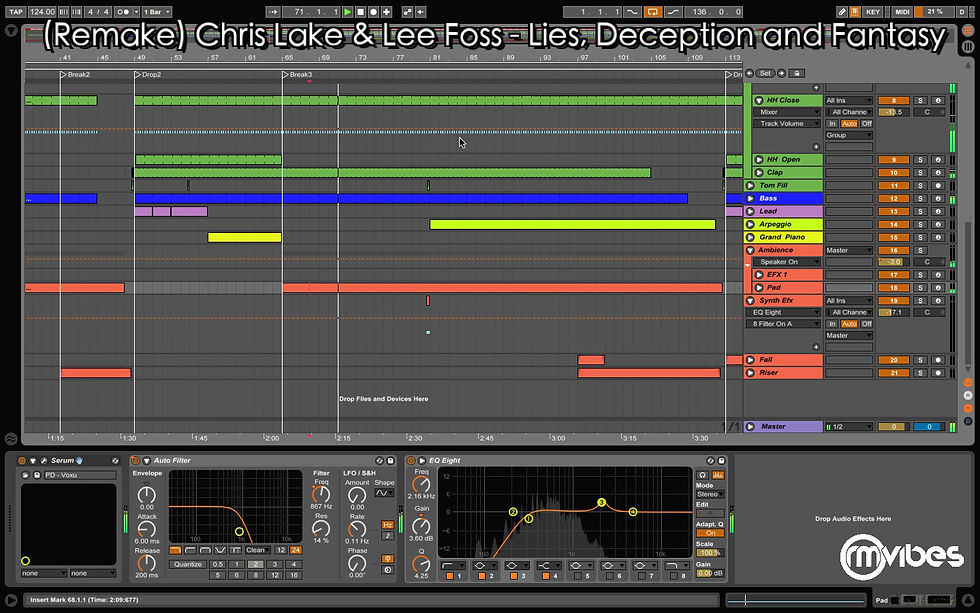Open the Speaker On control chooser
The height and width of the screenshot is (613, 980).
pyautogui.click(x=787, y=262)
